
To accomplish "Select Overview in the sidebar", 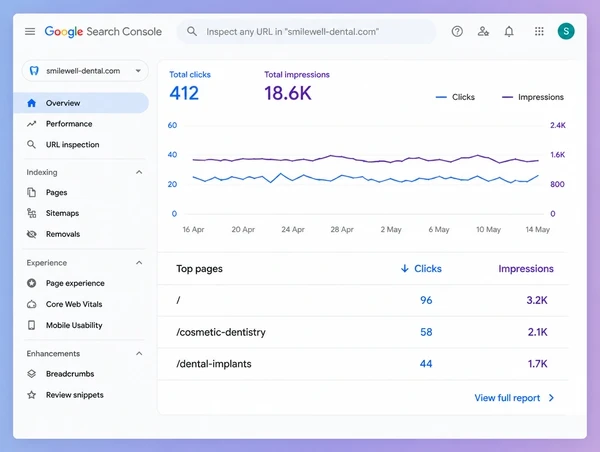I will pos(81,103).
